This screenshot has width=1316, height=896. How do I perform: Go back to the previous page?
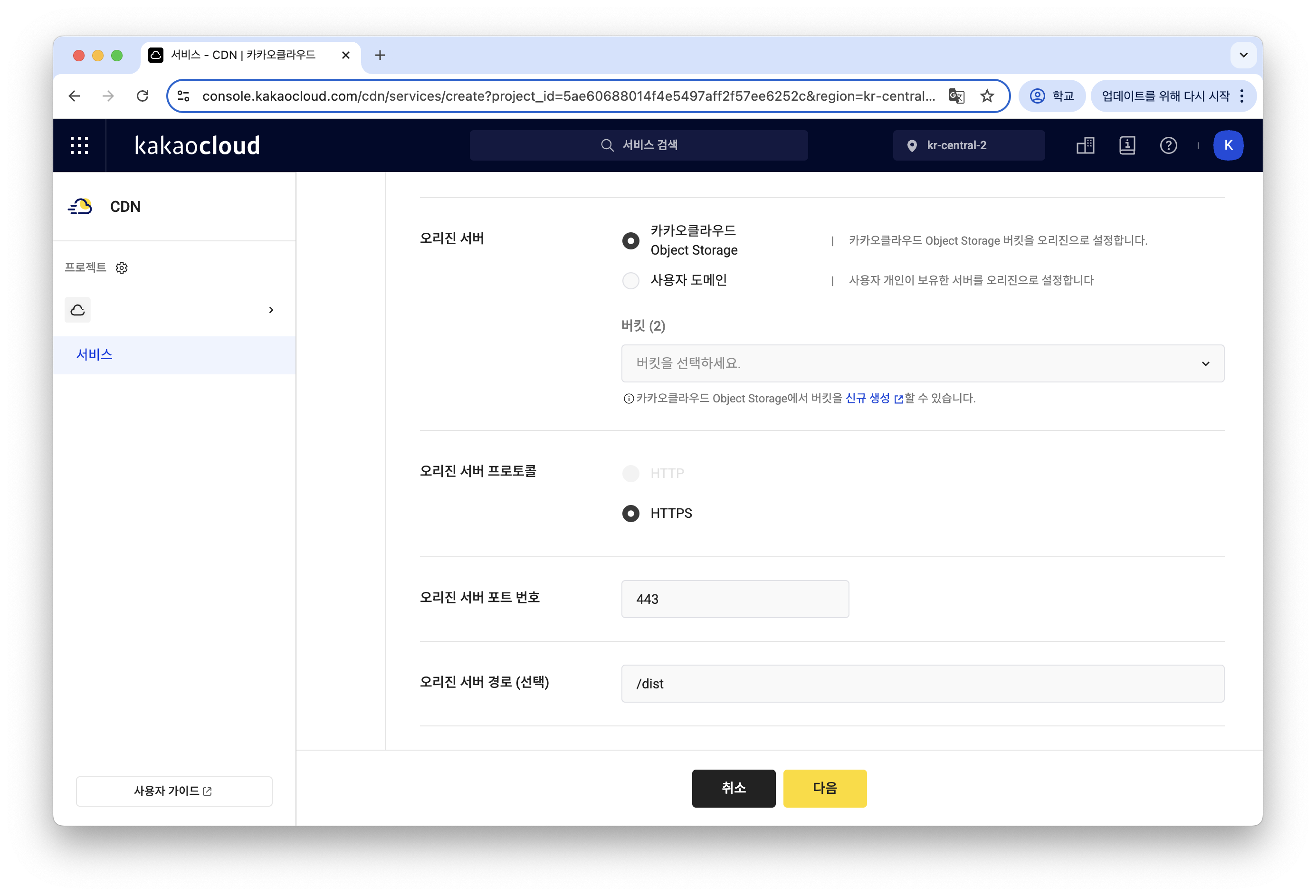tap(74, 96)
